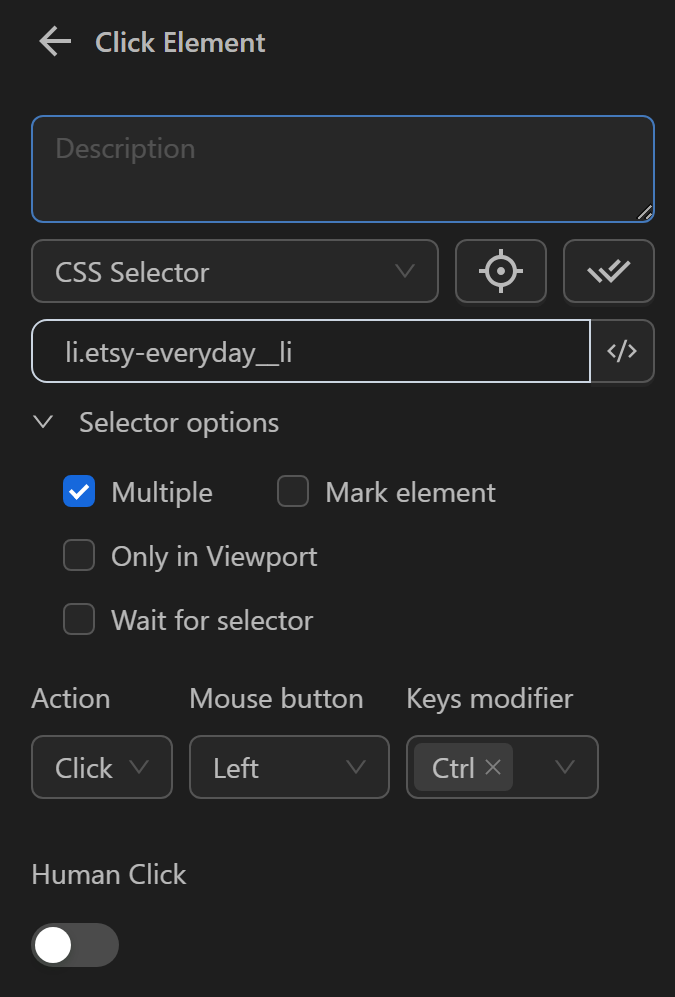The image size is (675, 997).
Task: Collapse Selector options using the chevron
Action: [x=43, y=422]
